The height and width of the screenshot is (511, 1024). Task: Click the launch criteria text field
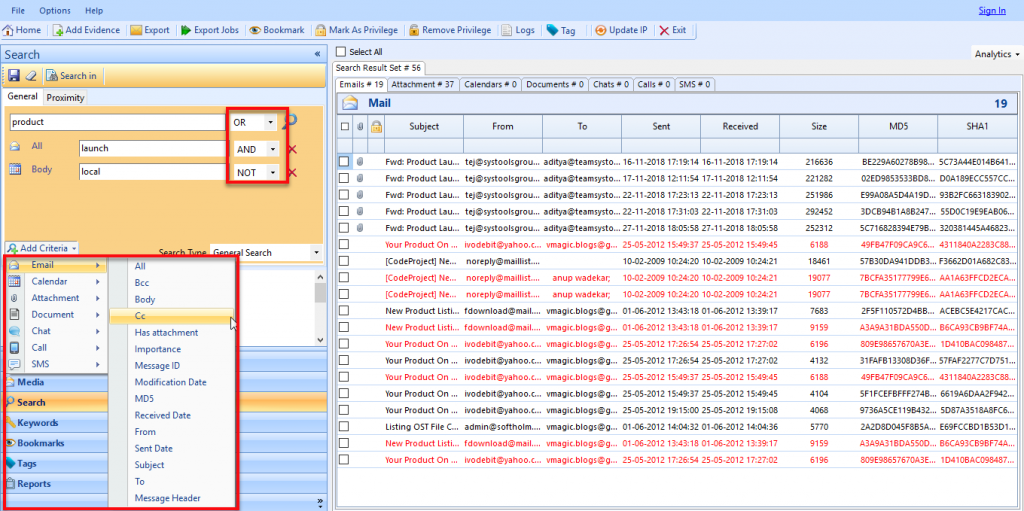tap(153, 148)
